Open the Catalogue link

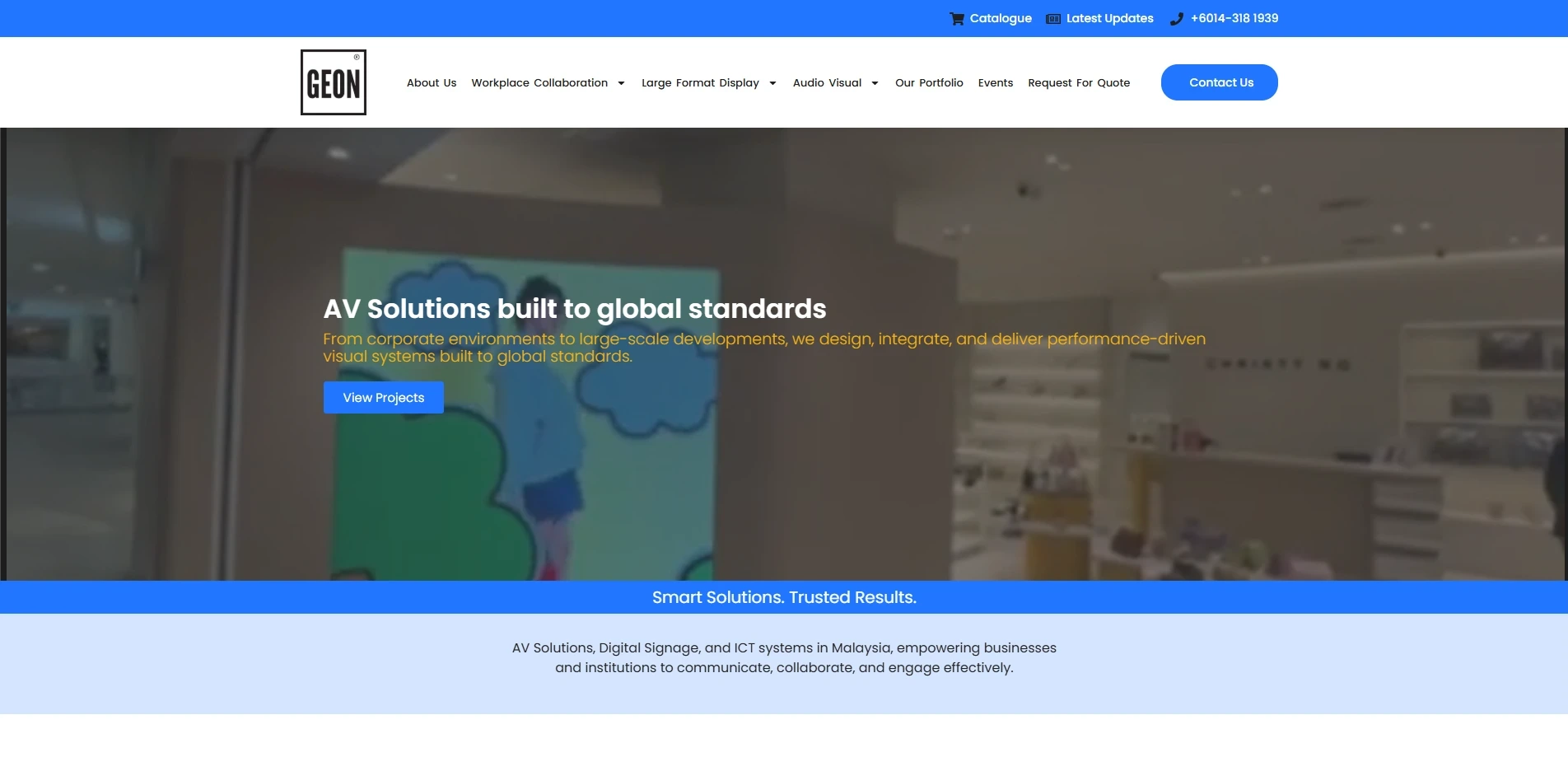tap(1001, 18)
